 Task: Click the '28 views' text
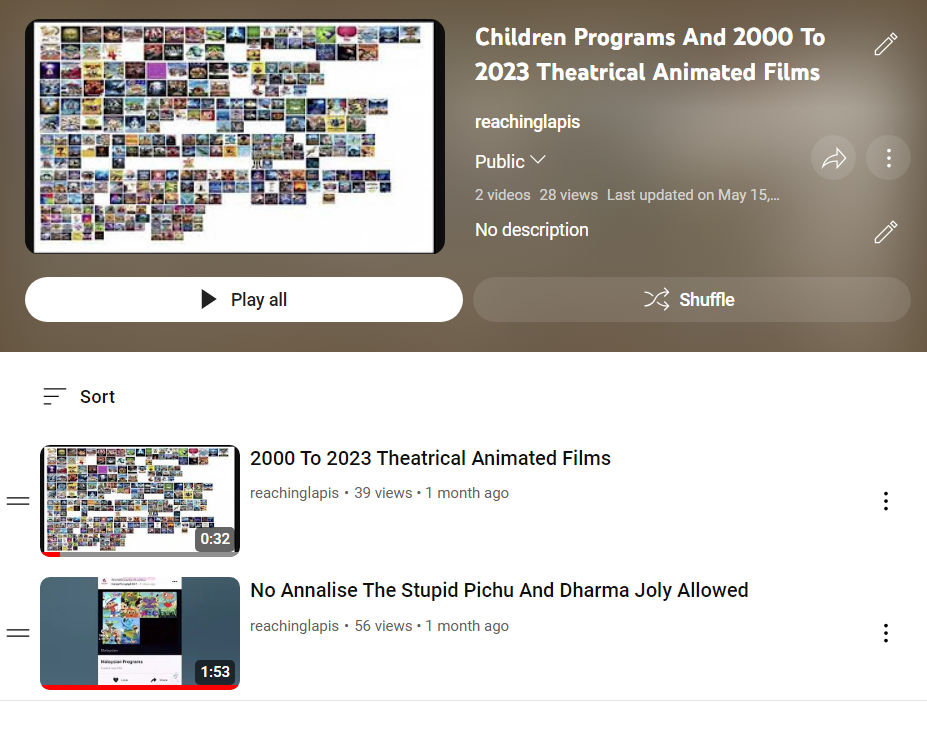pos(568,195)
